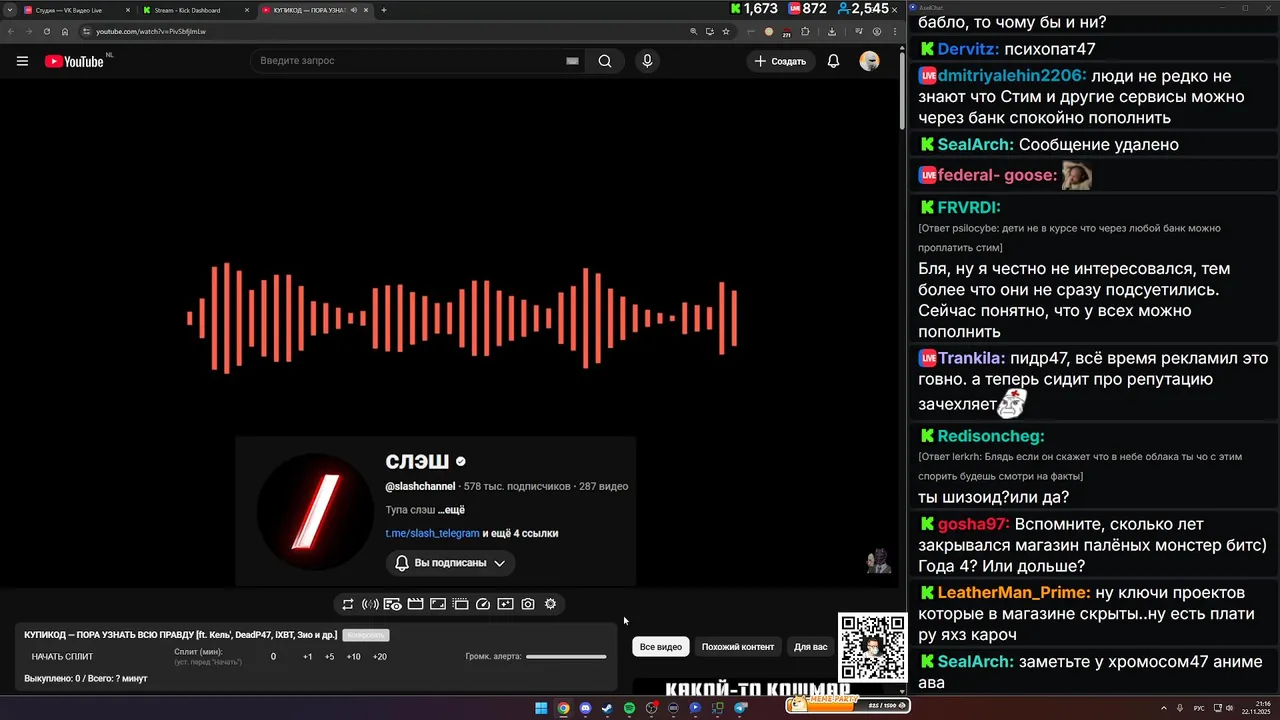
Task: Take a screenshot with the camera icon
Action: [x=528, y=604]
